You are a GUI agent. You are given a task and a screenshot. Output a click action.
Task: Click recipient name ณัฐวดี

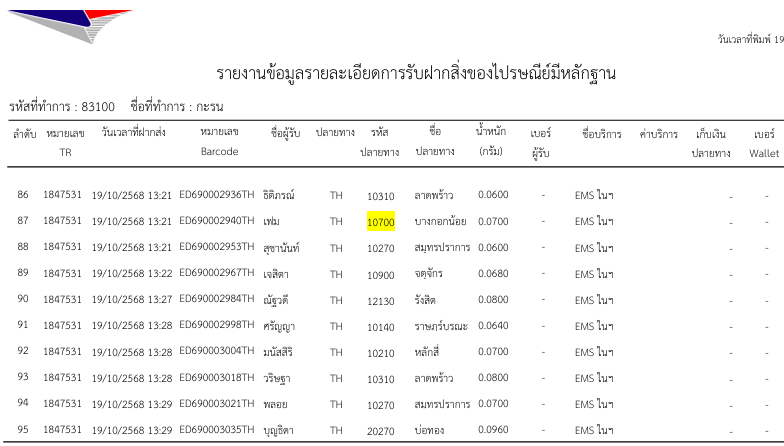[x=276, y=300]
